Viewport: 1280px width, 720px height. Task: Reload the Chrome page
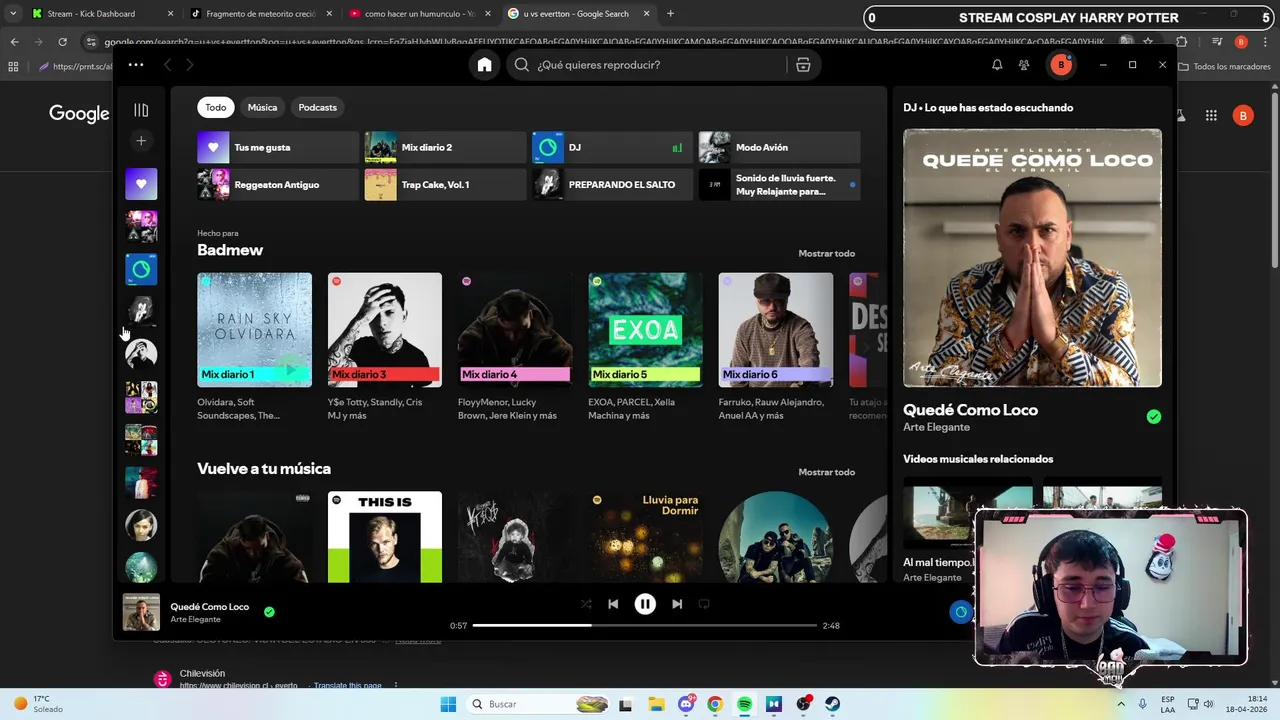tap(62, 42)
